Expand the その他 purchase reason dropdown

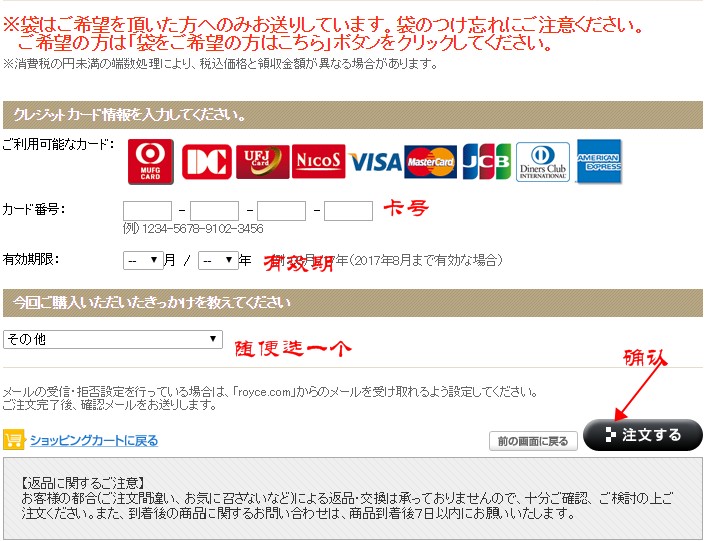coord(112,339)
